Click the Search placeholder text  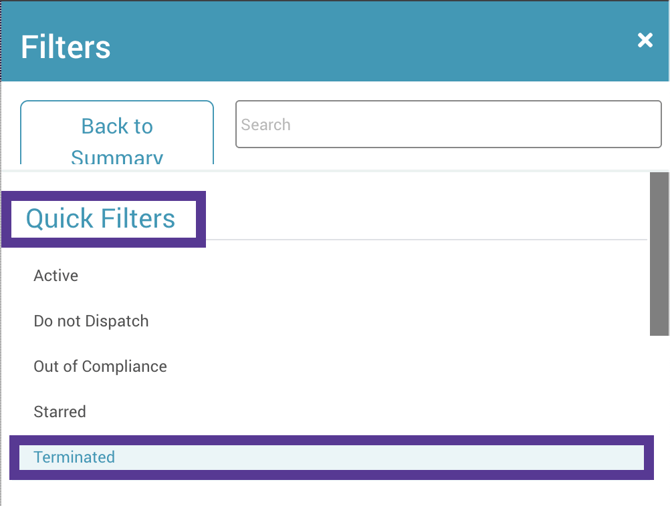click(x=266, y=125)
